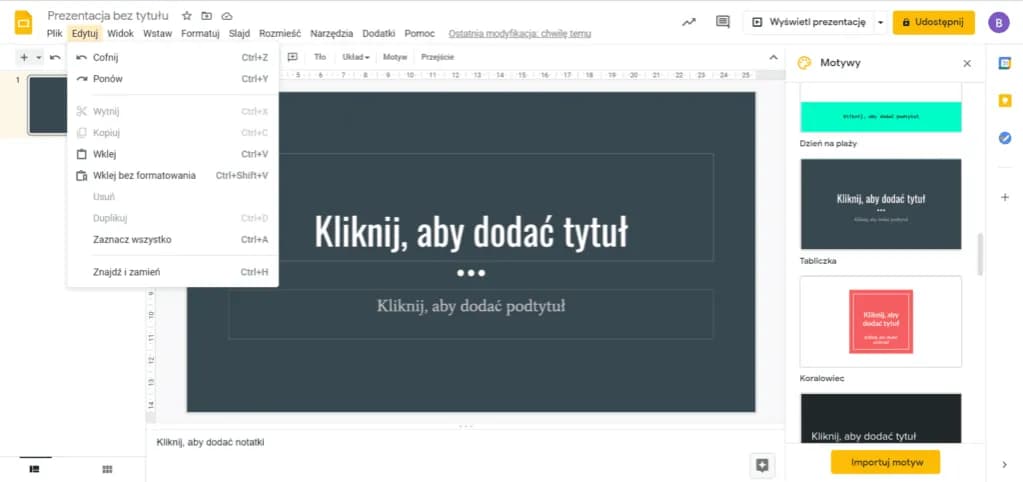Open the activity dashboard trend icon
The width and height of the screenshot is (1023, 482).
pos(689,22)
